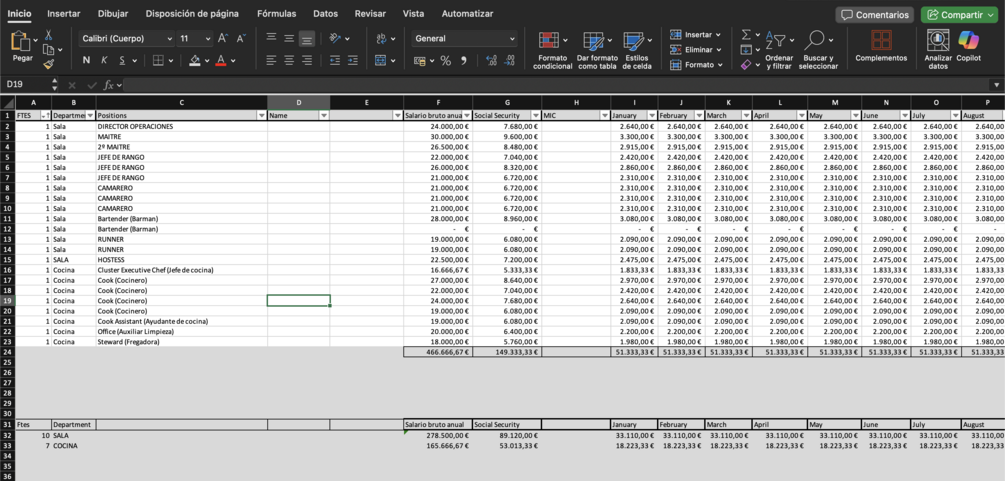
Task: Click the Compartir share button
Action: (959, 15)
